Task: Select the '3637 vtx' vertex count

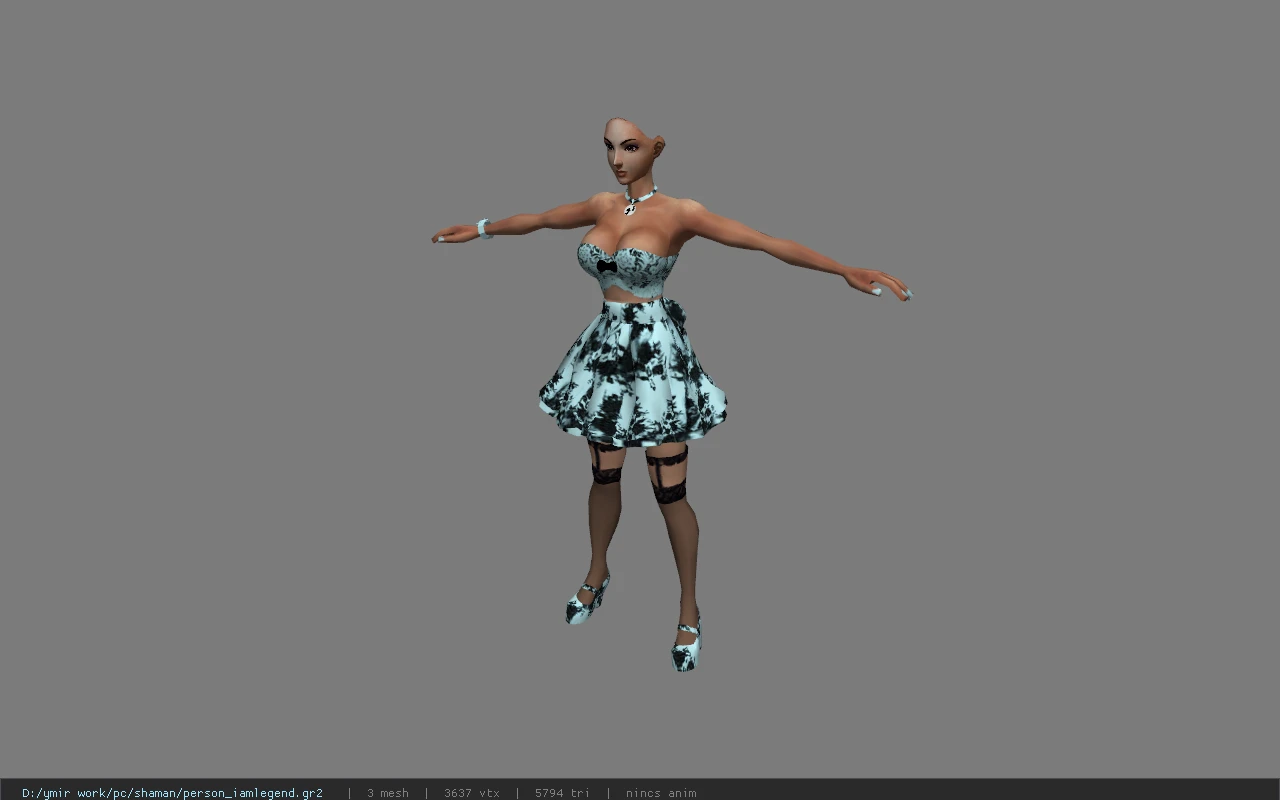Action: 471,793
